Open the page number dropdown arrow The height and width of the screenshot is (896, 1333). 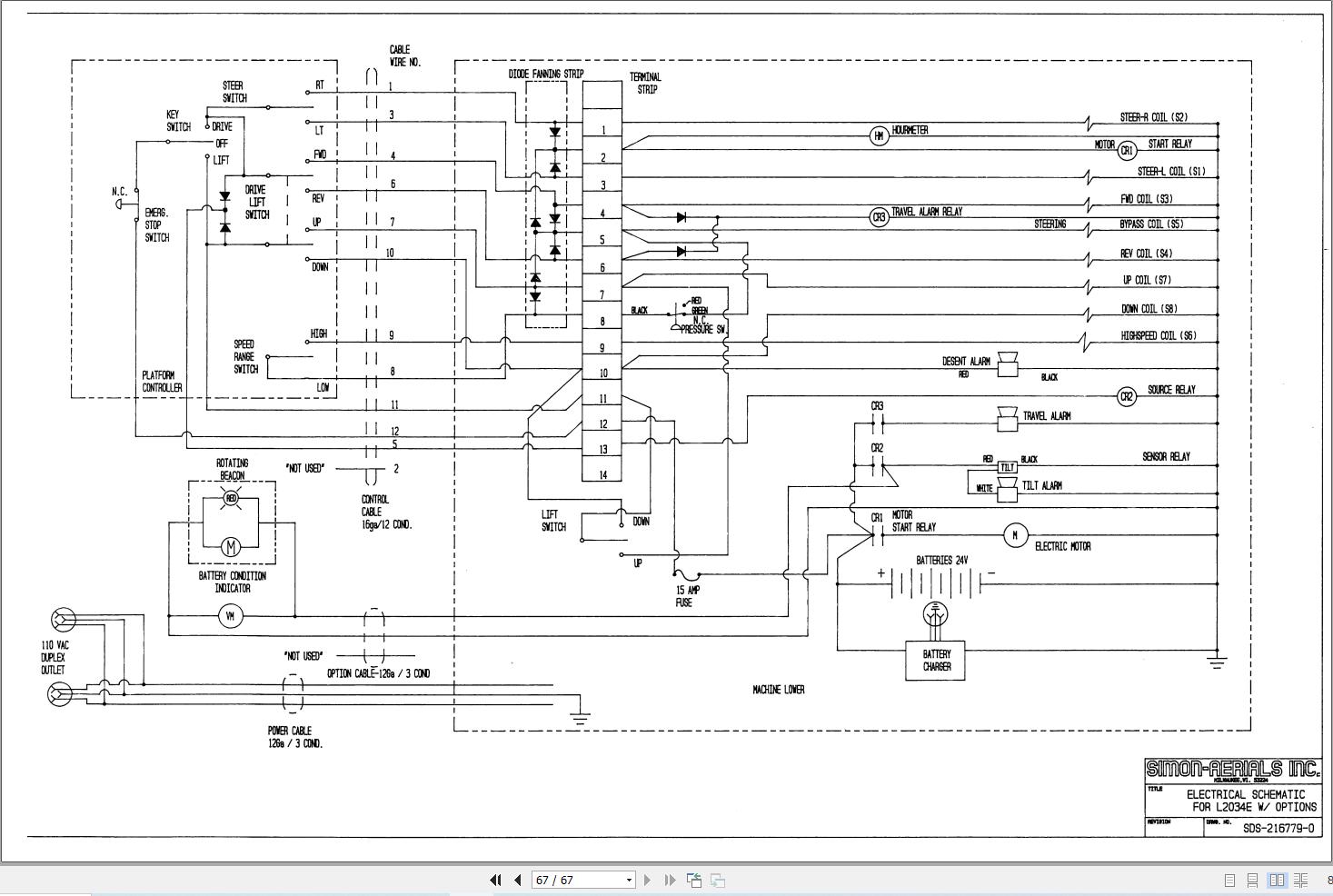628,880
